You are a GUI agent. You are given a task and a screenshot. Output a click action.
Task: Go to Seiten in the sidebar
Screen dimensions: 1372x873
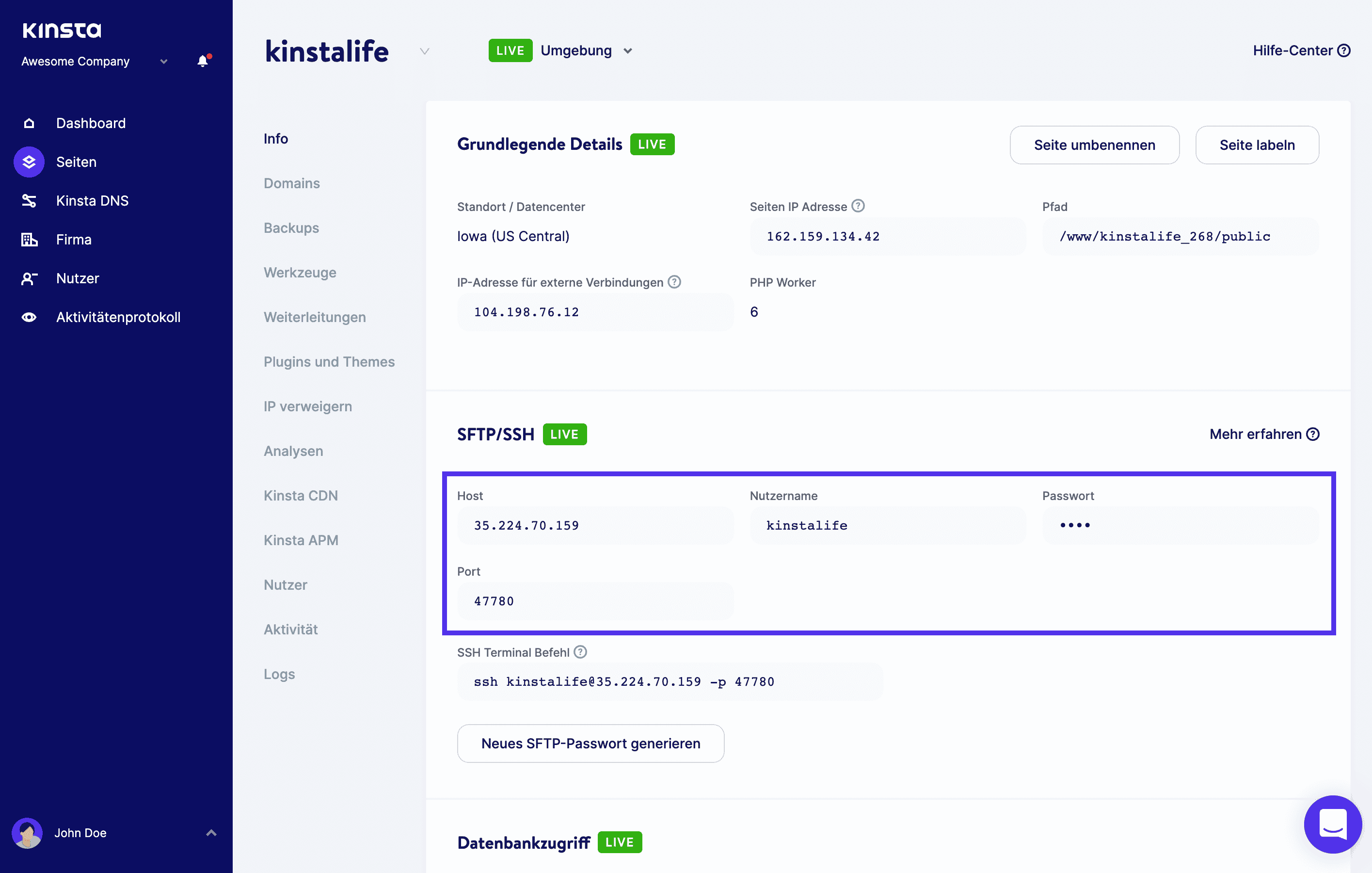click(76, 162)
